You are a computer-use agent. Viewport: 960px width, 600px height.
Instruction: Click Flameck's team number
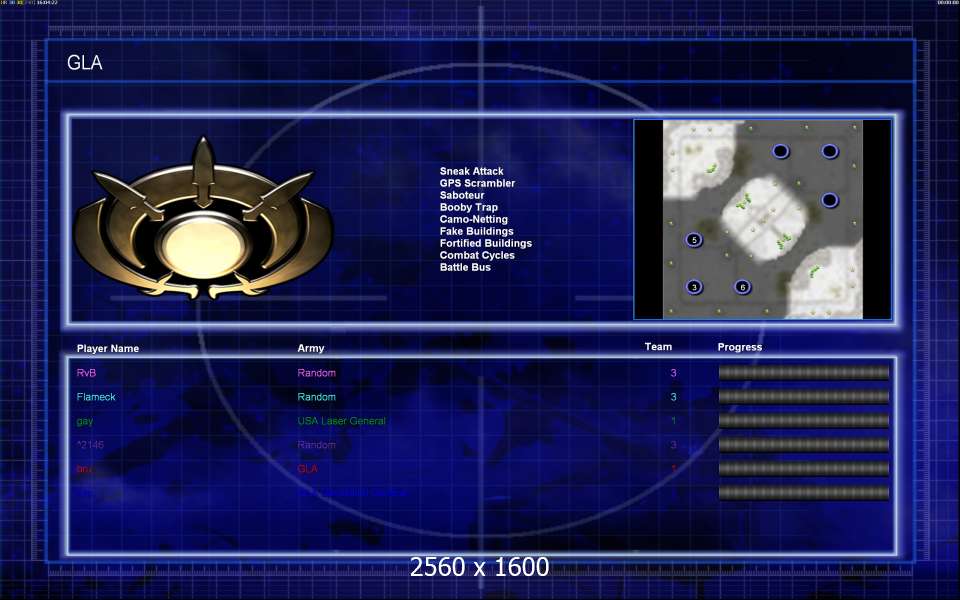point(673,397)
